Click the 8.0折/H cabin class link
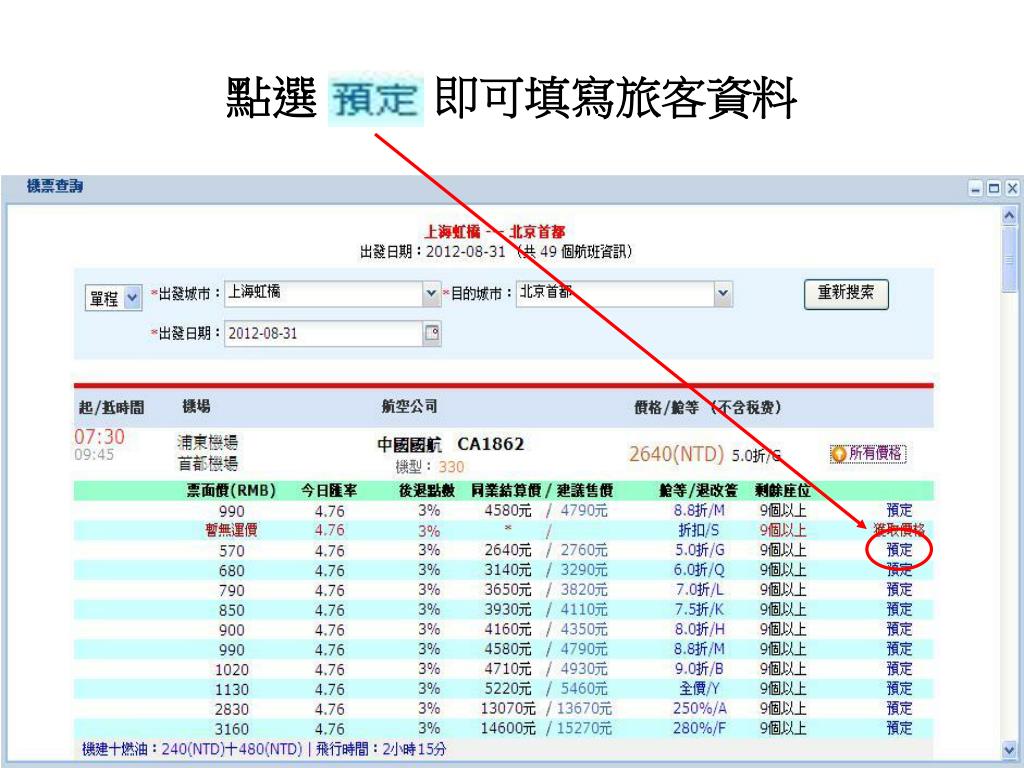Image resolution: width=1024 pixels, height=768 pixels. pyautogui.click(x=699, y=630)
